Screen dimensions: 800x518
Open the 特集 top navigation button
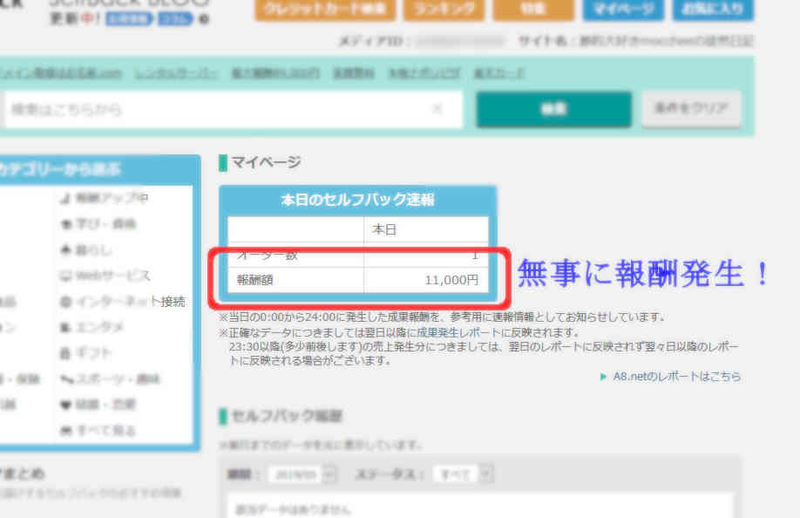(x=533, y=9)
